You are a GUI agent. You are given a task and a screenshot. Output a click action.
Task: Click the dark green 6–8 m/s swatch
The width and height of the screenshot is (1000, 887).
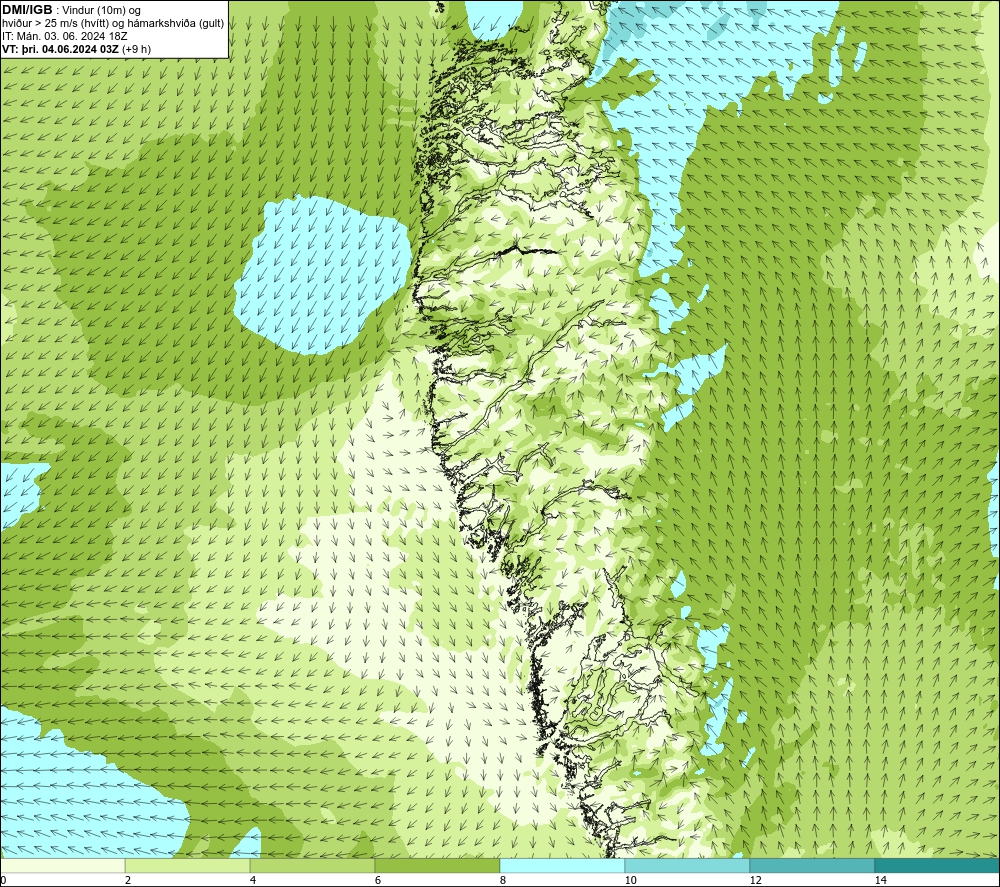(x=438, y=866)
